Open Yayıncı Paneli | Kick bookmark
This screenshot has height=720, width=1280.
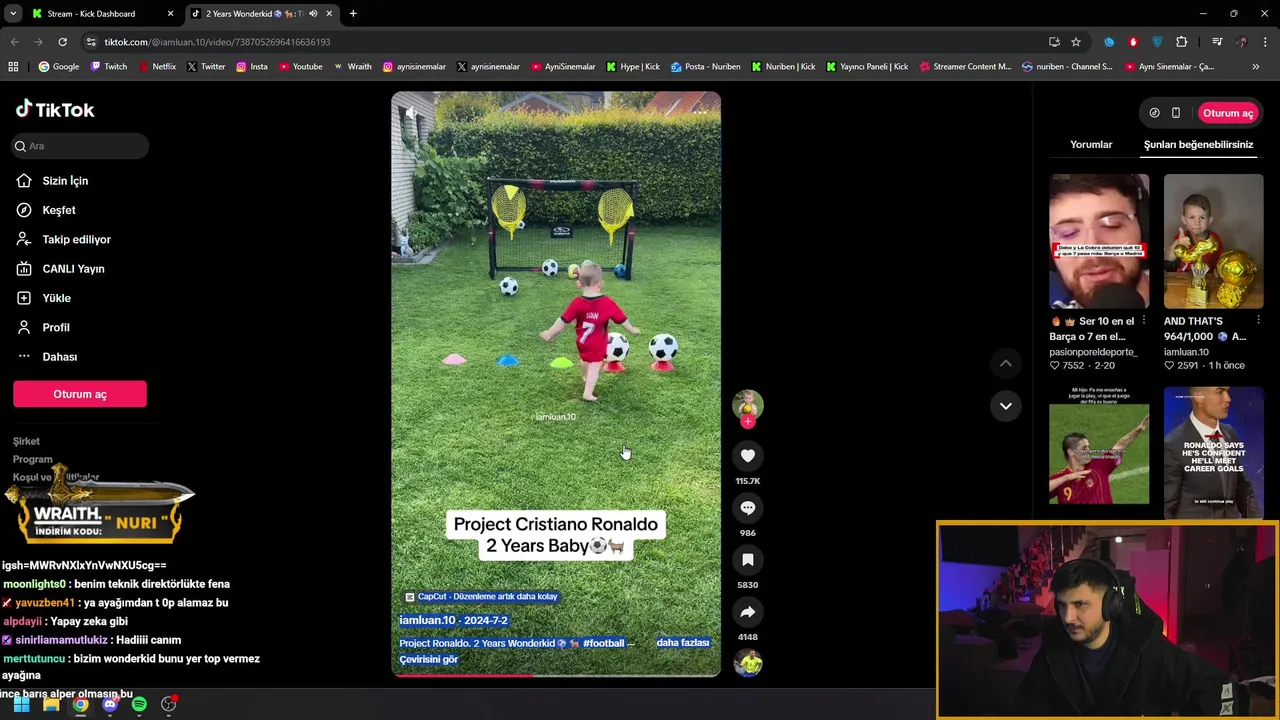(x=867, y=67)
